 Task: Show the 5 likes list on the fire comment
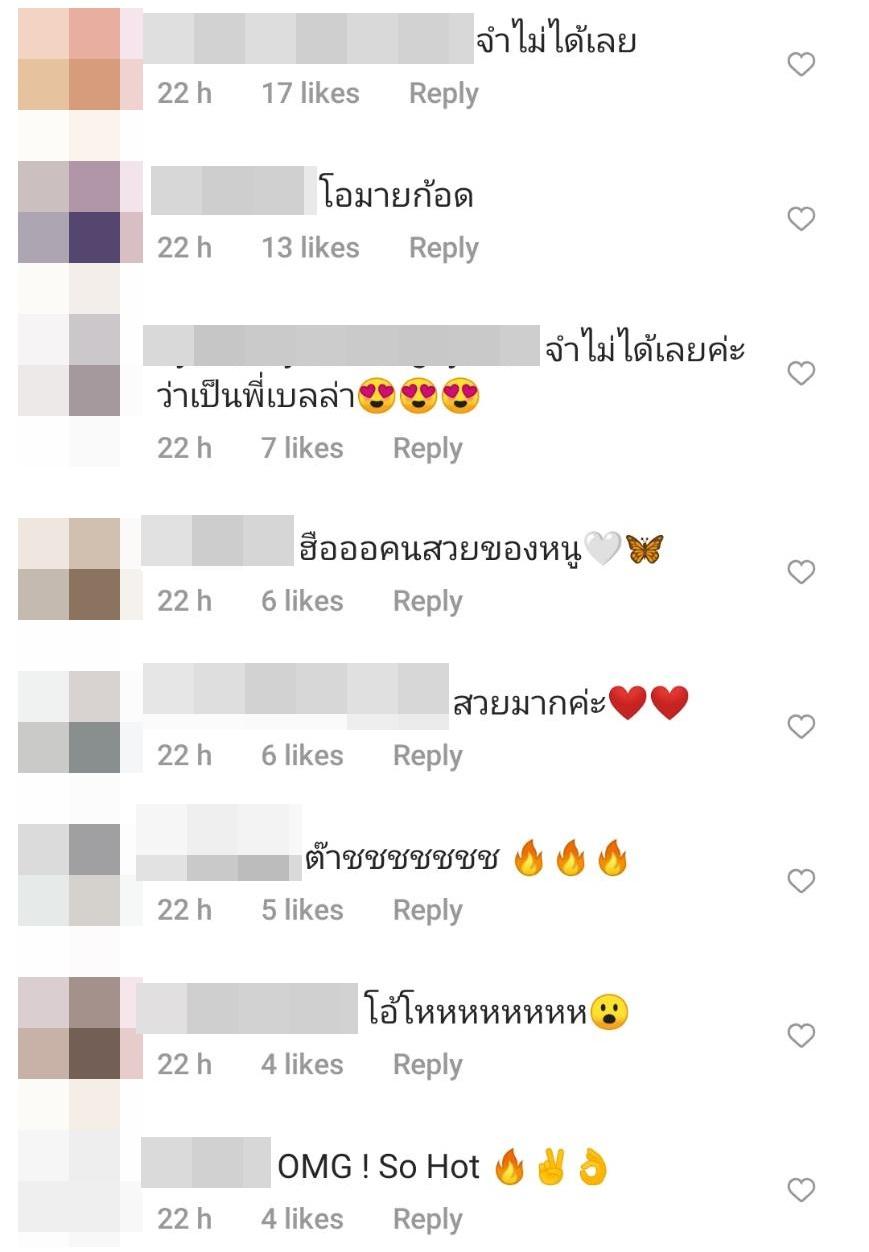(x=302, y=911)
